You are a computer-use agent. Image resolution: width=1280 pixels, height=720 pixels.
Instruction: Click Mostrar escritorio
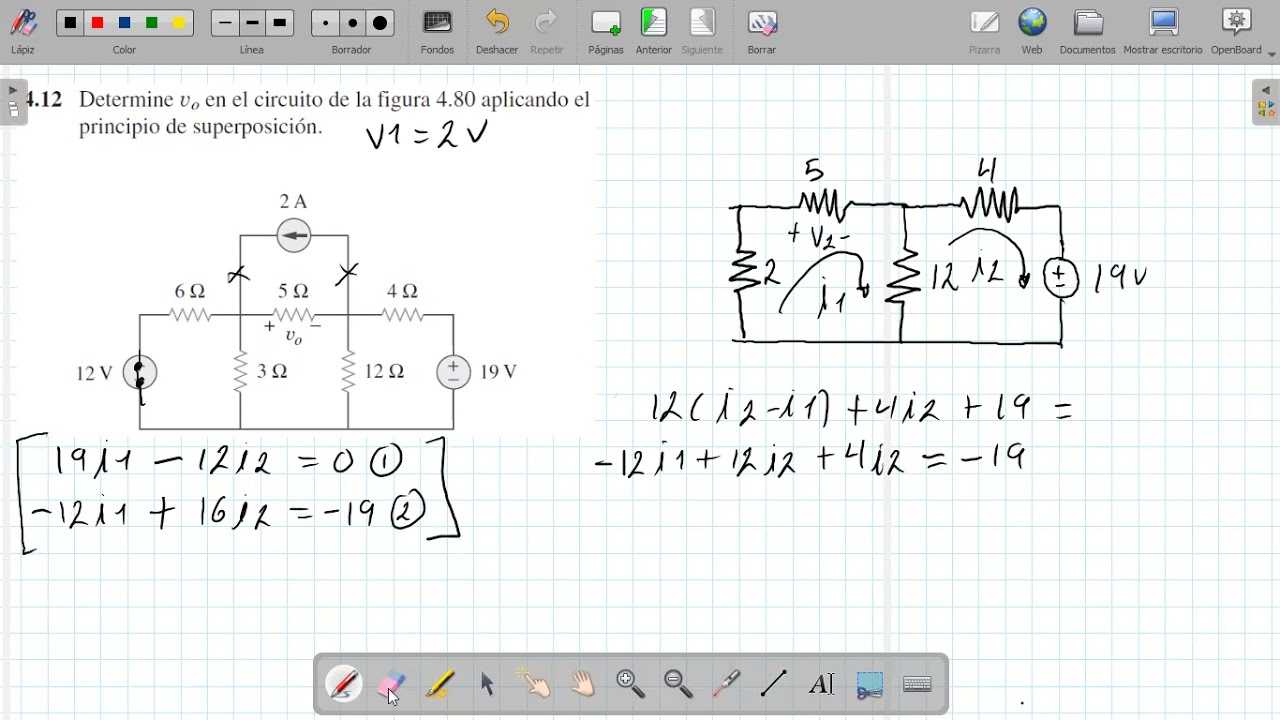(1163, 31)
